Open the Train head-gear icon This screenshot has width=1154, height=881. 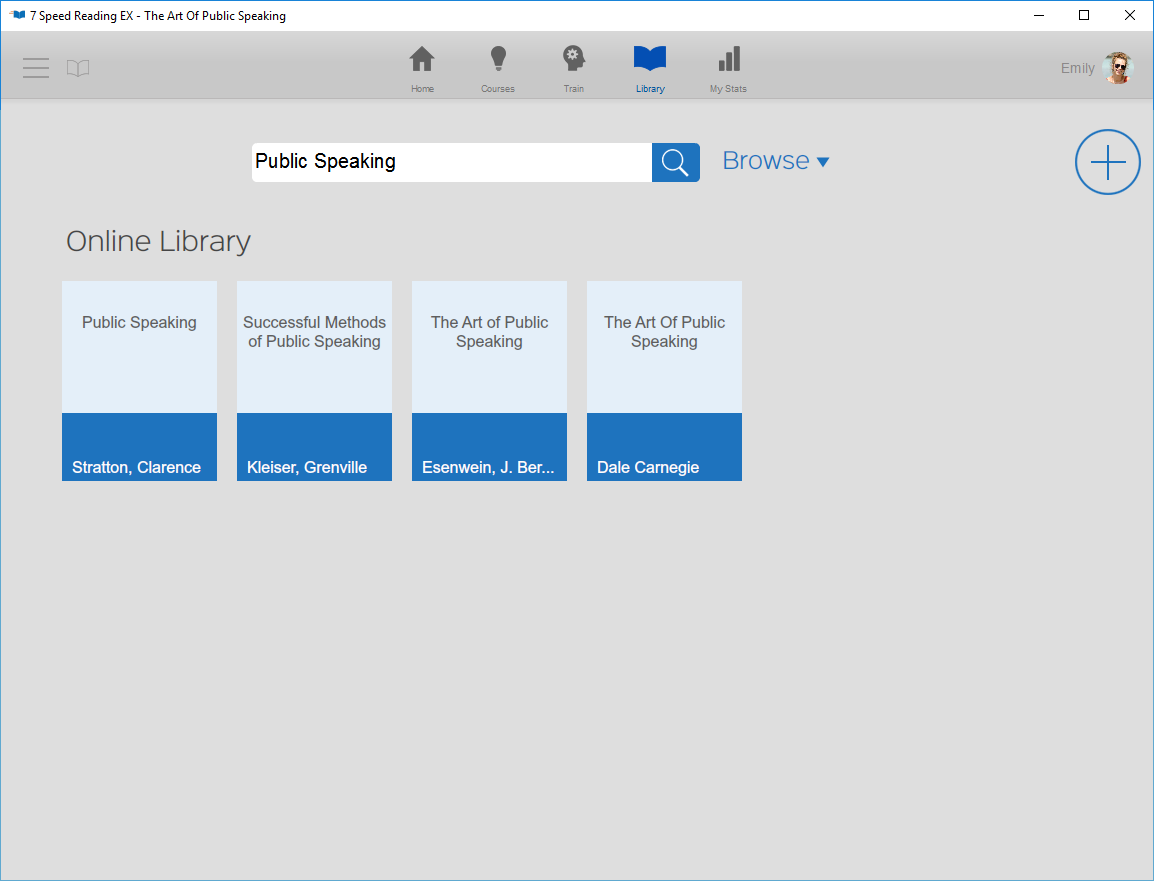coord(573,61)
